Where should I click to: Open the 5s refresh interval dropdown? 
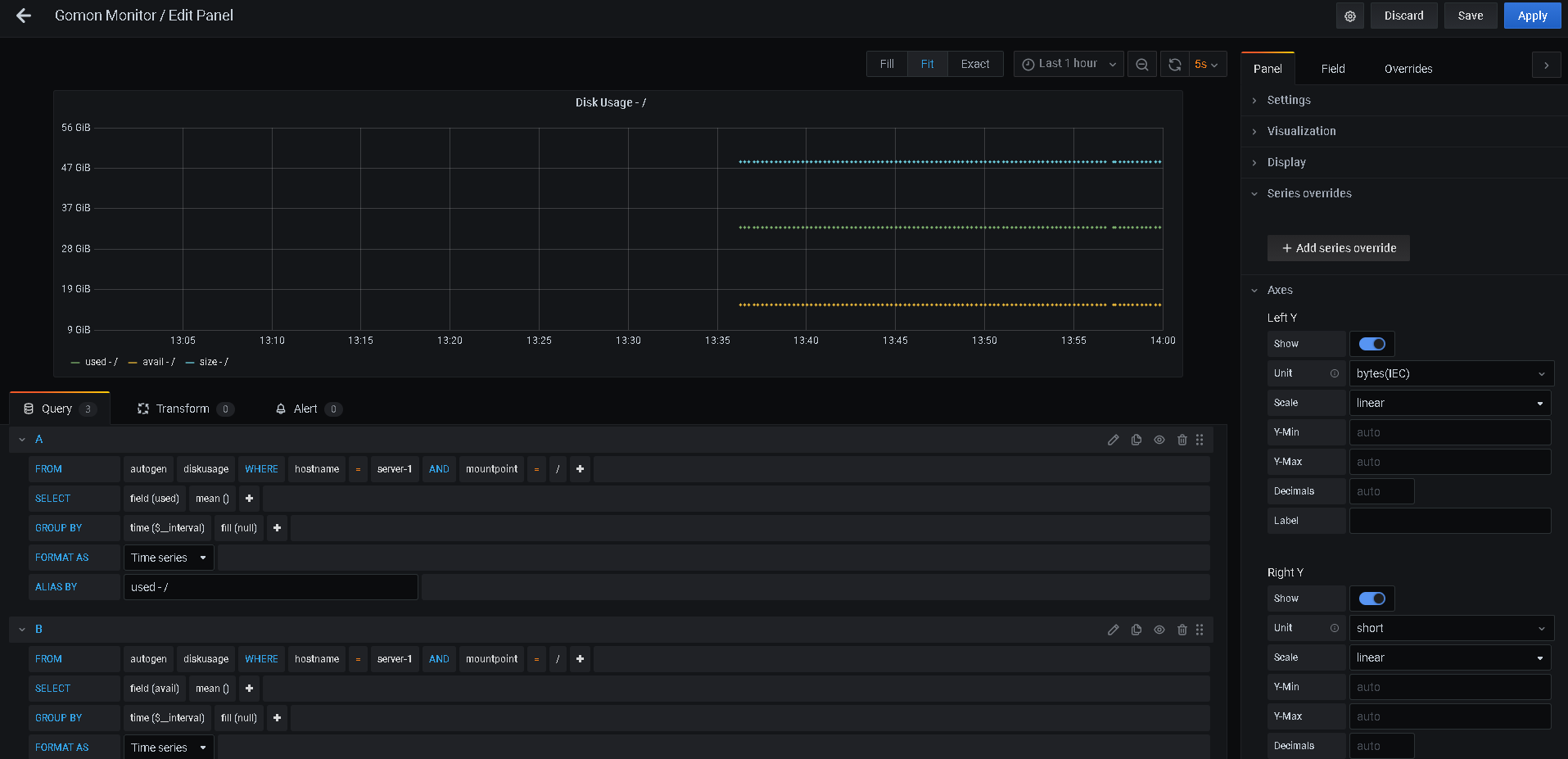[x=1207, y=64]
